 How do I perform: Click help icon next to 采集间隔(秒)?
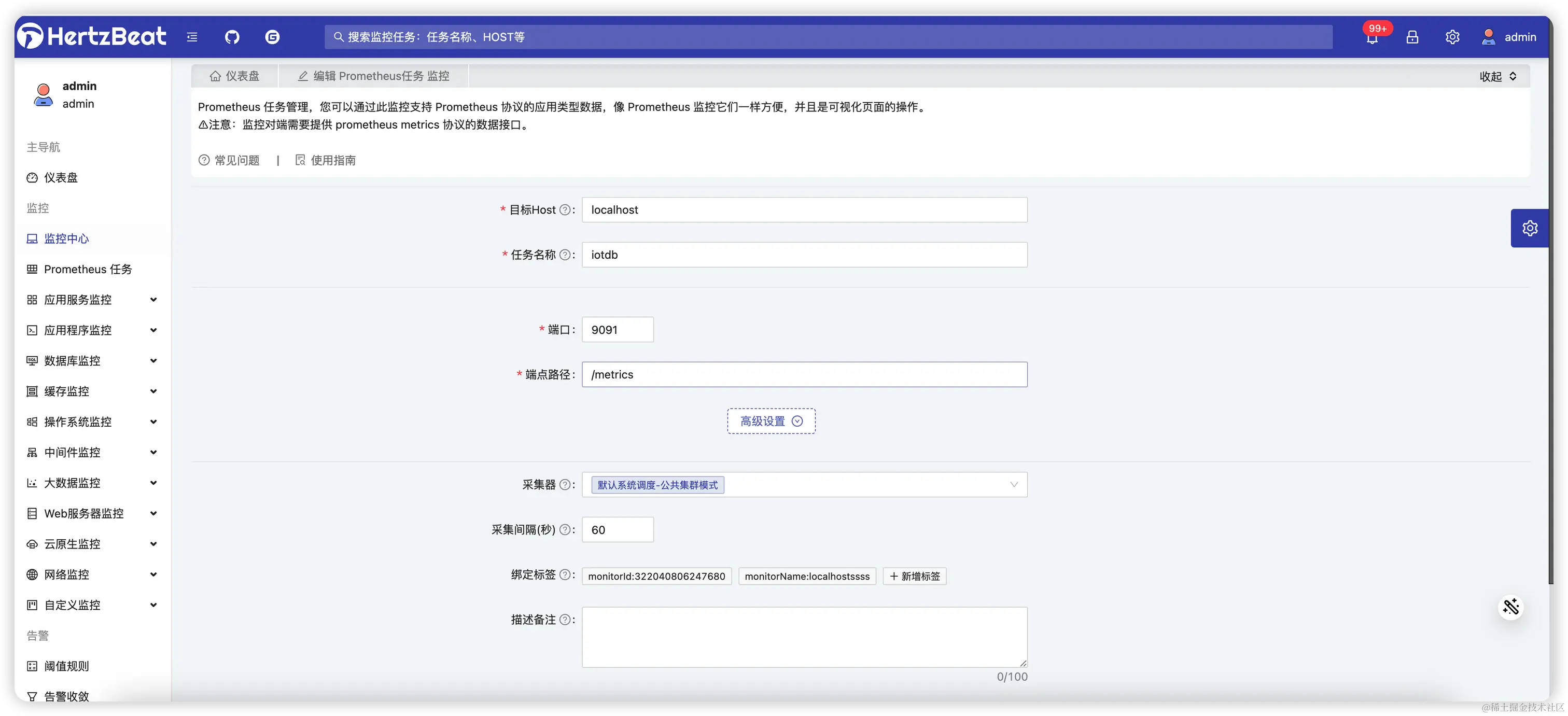point(565,530)
